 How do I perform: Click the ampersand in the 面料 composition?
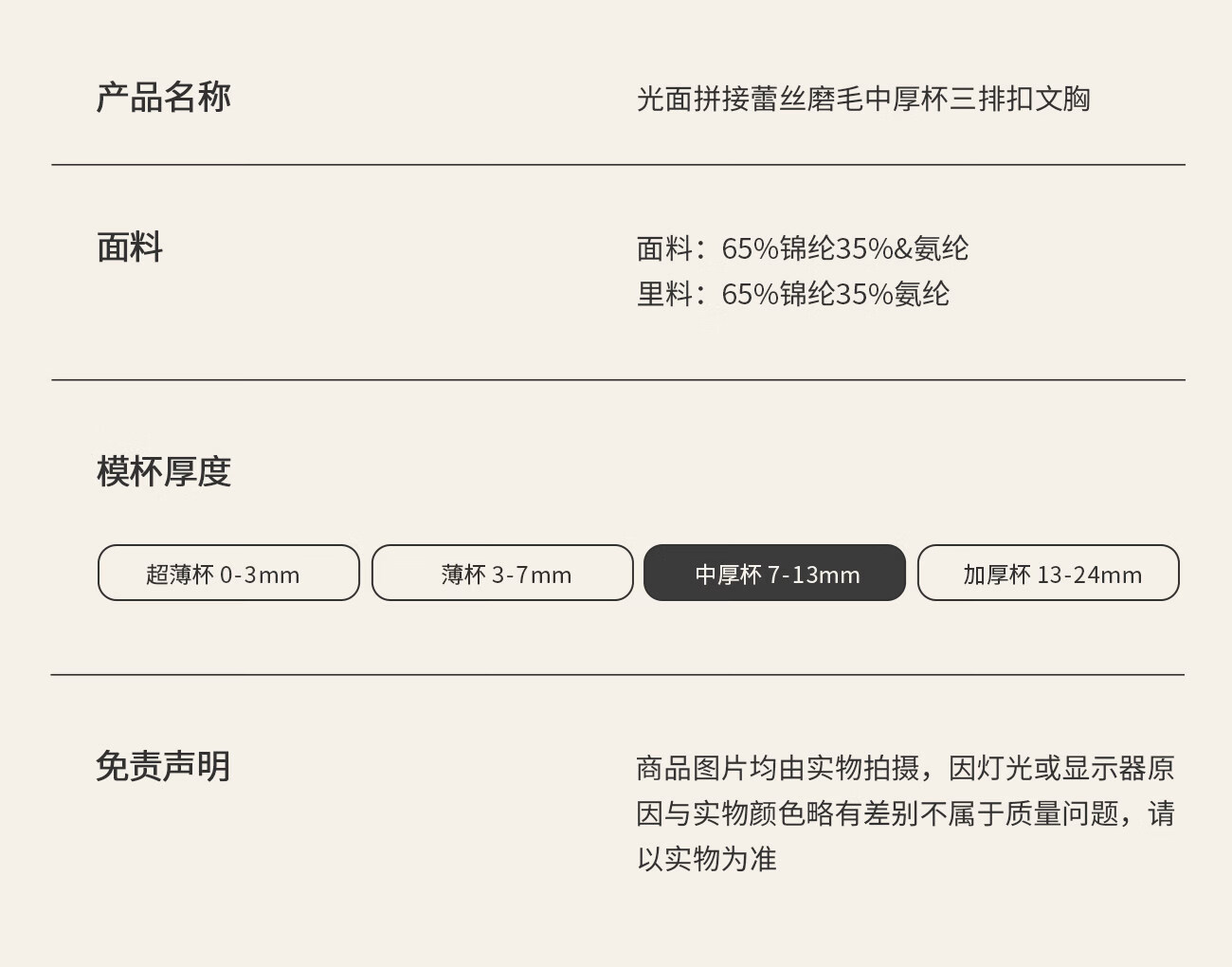pyautogui.click(x=903, y=248)
